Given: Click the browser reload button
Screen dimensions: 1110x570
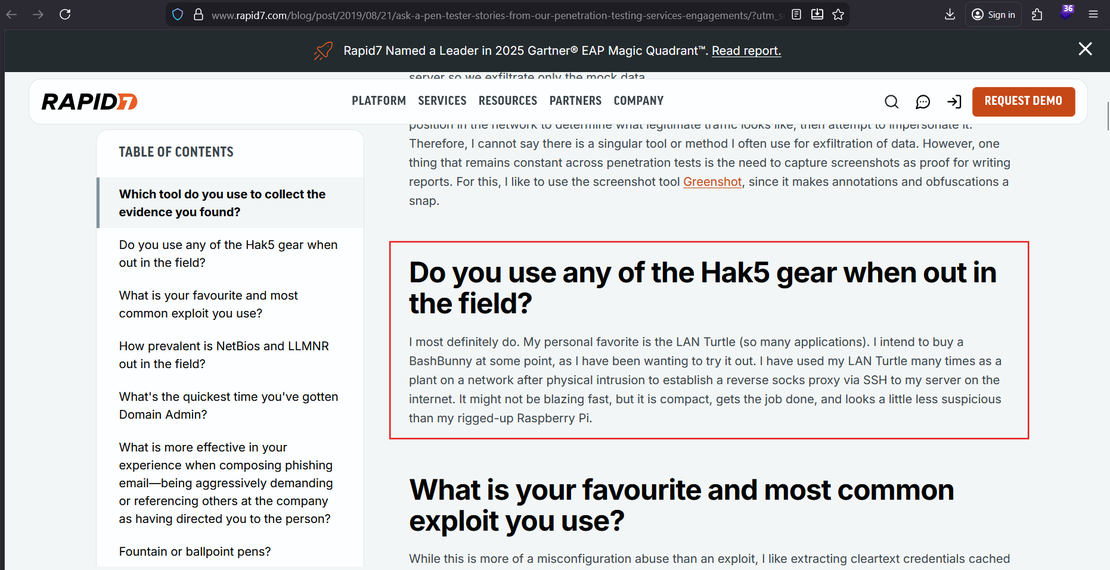Looking at the screenshot, I should tap(65, 15).
